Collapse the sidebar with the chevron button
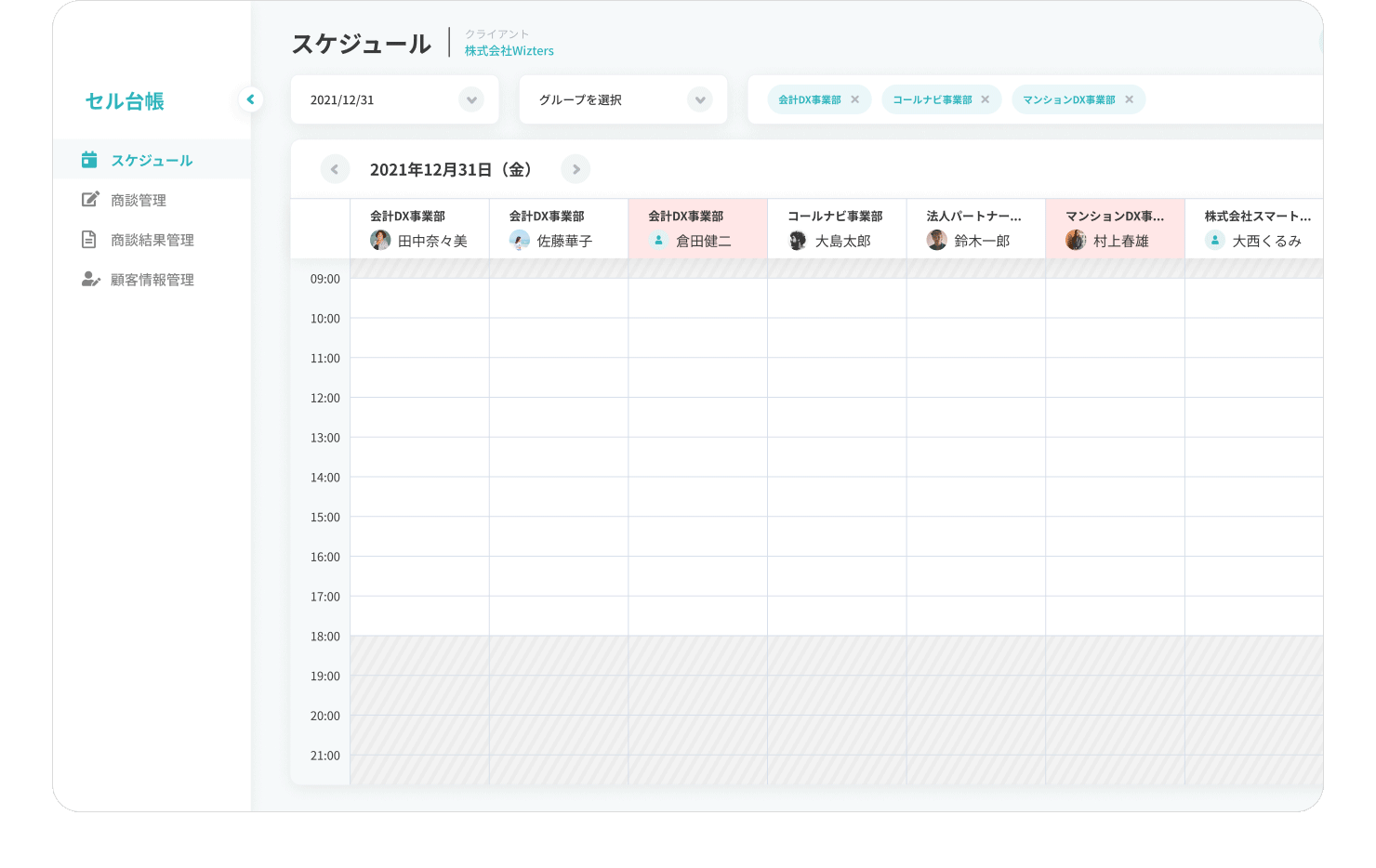The width and height of the screenshot is (1376, 868). point(251,99)
